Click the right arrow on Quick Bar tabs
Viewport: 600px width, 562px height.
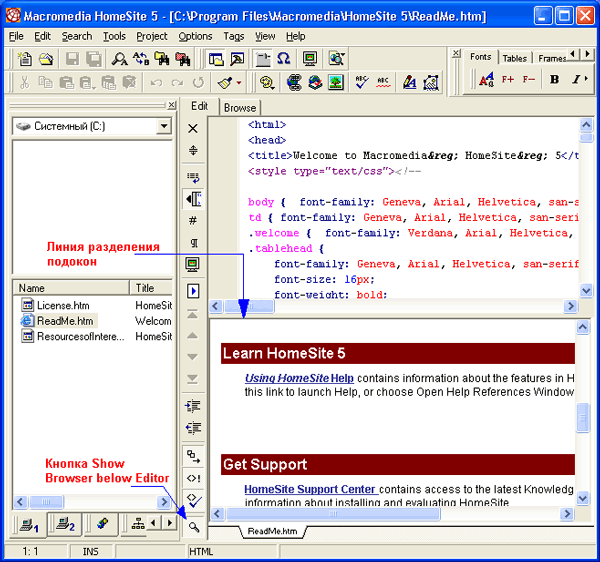click(587, 54)
